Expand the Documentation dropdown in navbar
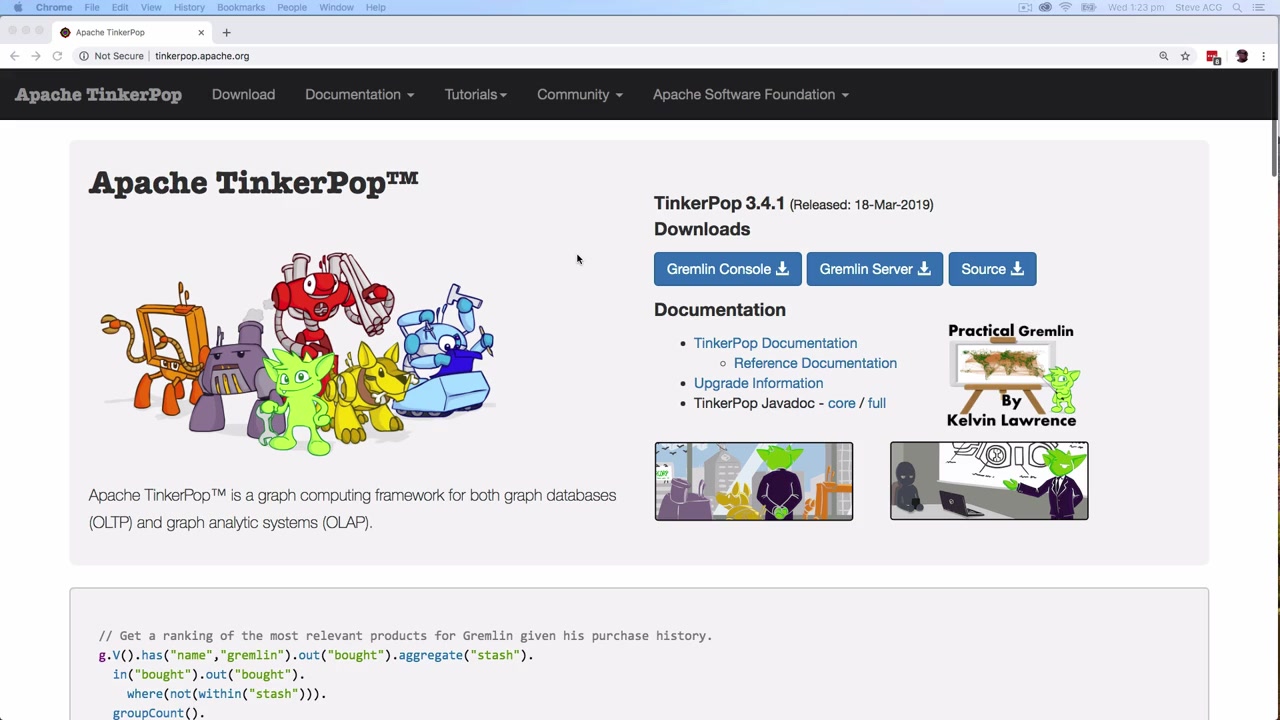1280x720 pixels. 359,94
